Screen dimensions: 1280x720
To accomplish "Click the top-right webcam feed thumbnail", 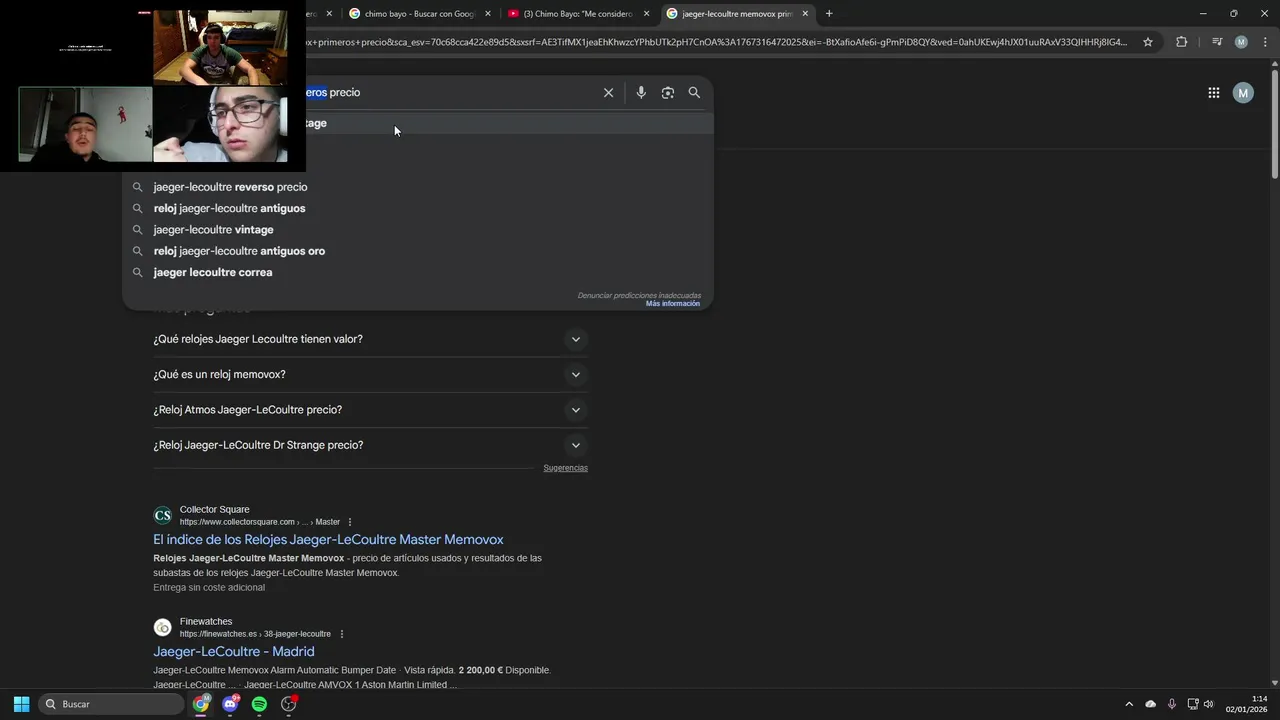I will point(220,48).
